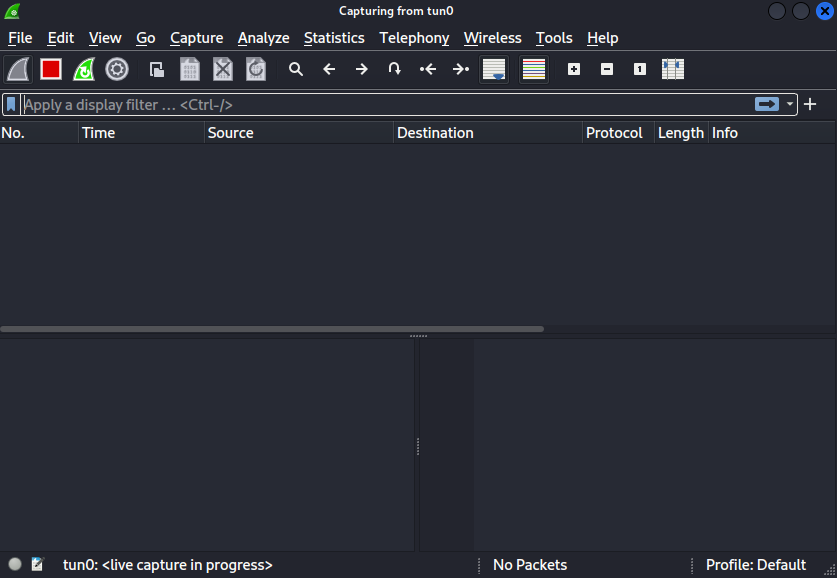Click Profile: Default in status bar
Viewport: 837px width, 578px height.
(756, 565)
